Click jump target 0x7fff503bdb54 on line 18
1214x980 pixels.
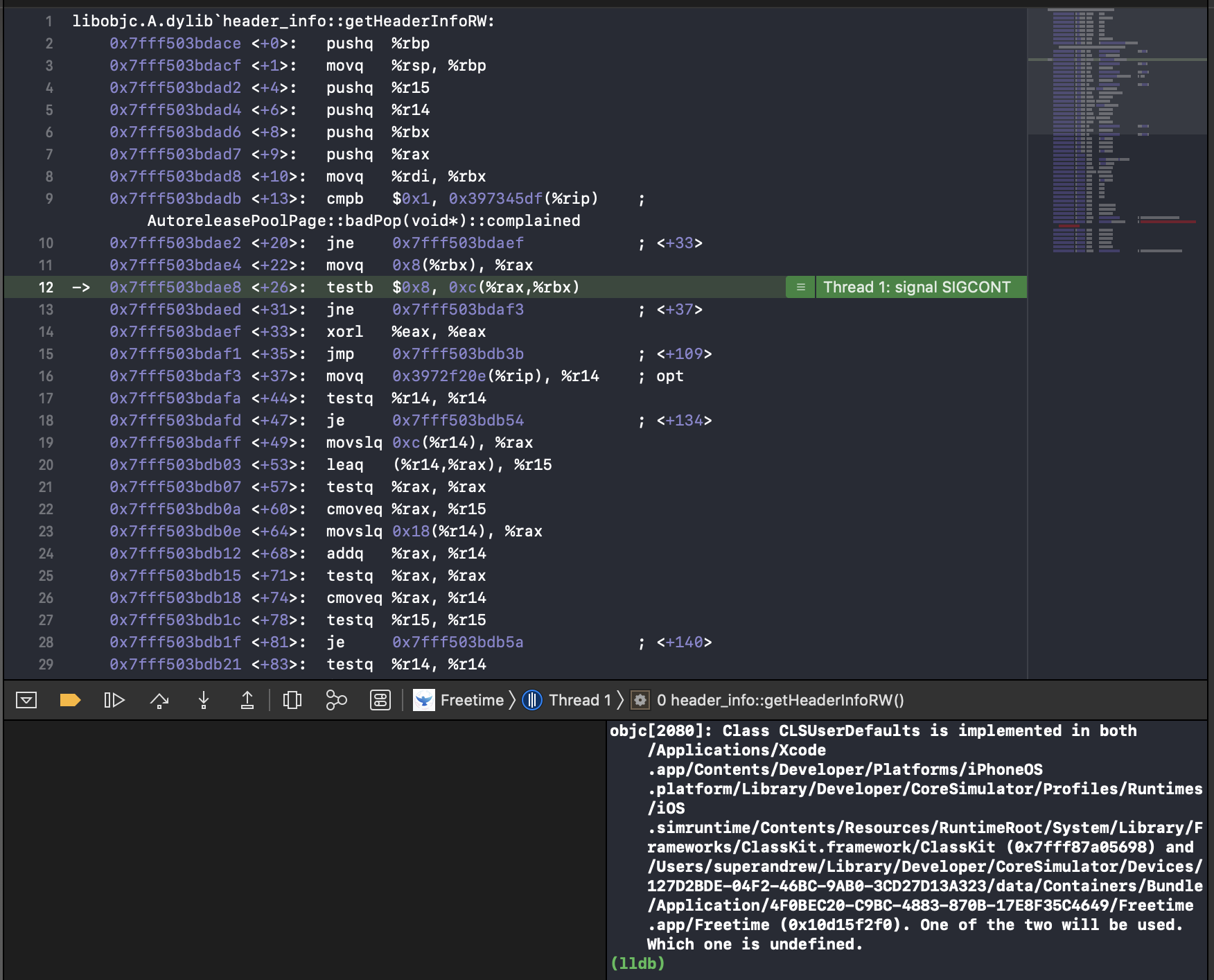tap(458, 420)
